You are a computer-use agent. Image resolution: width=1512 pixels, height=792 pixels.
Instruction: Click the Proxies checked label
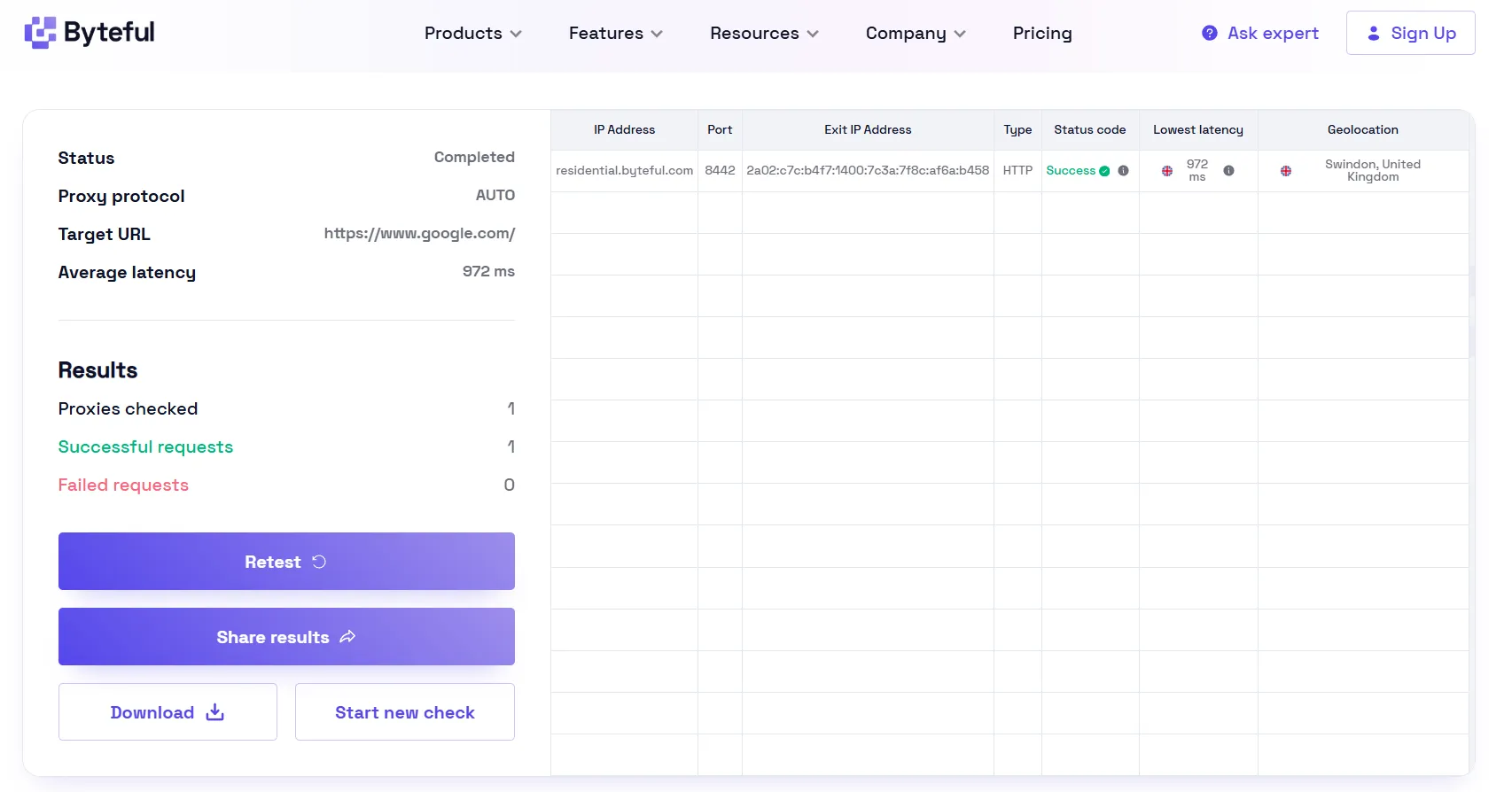point(128,408)
